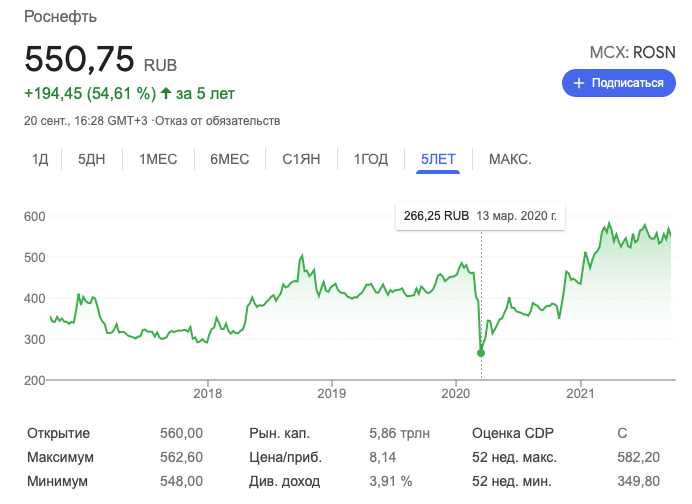This screenshot has height=504, width=692.
Task: Click the 2019 x-axis label
Action: [331, 394]
